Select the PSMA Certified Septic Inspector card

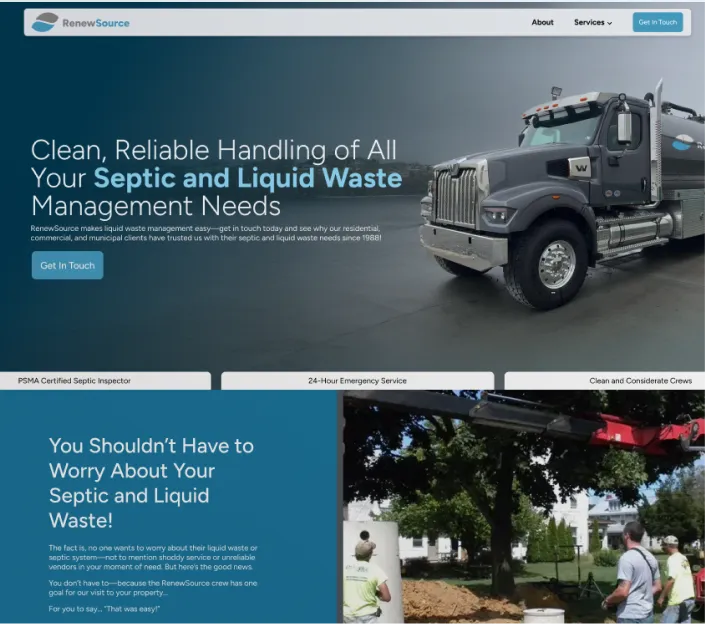105,381
